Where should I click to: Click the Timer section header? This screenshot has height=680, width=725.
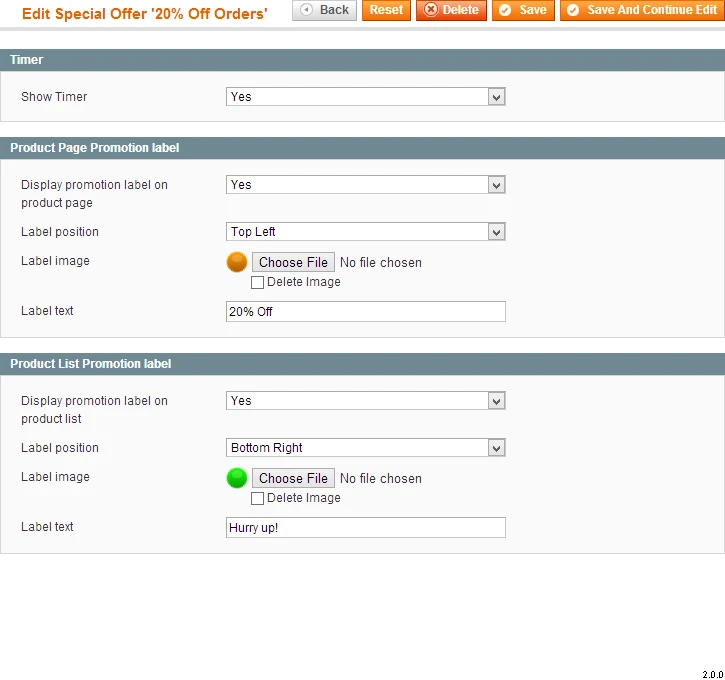click(27, 60)
